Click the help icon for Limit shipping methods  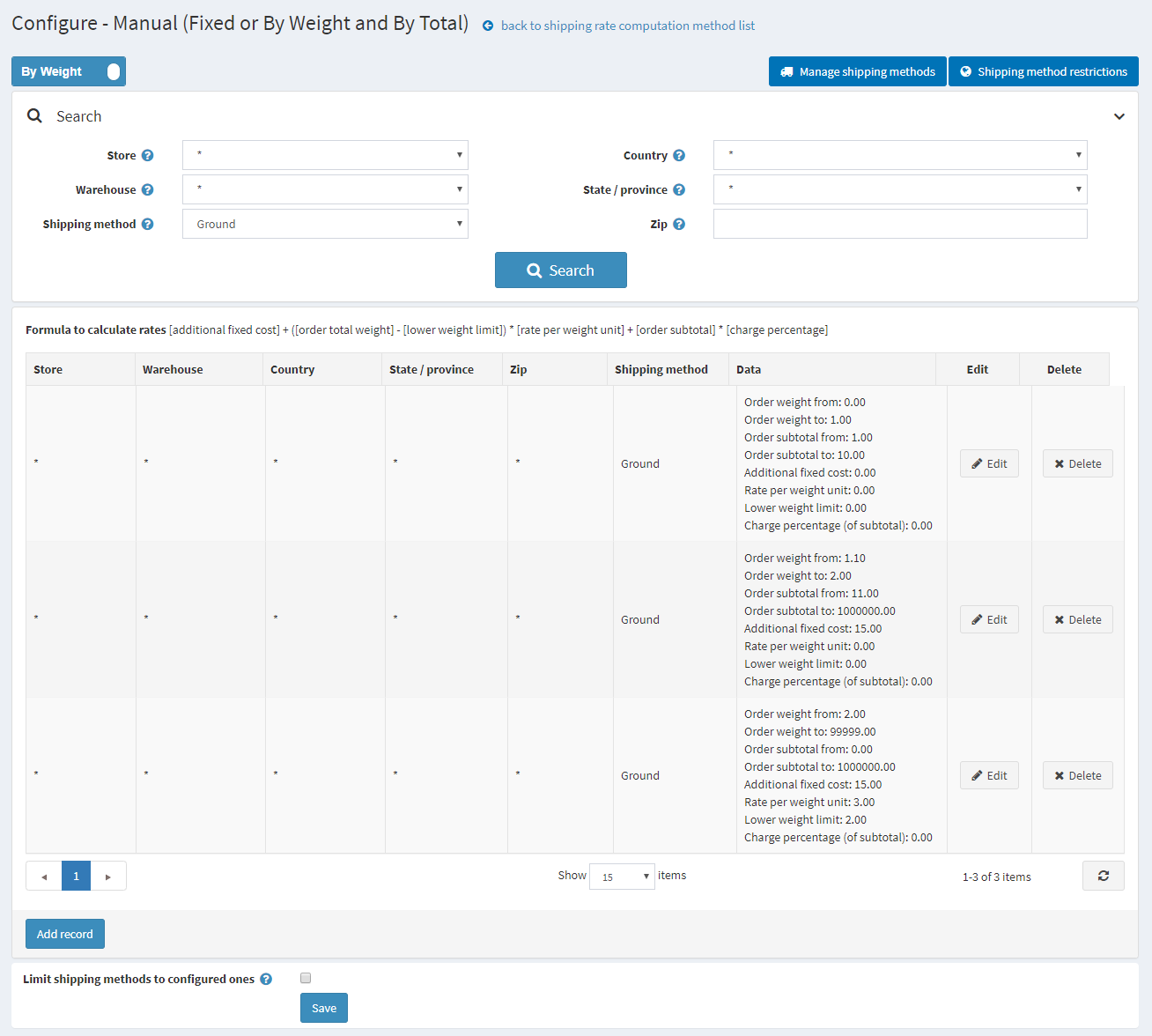pyautogui.click(x=266, y=980)
